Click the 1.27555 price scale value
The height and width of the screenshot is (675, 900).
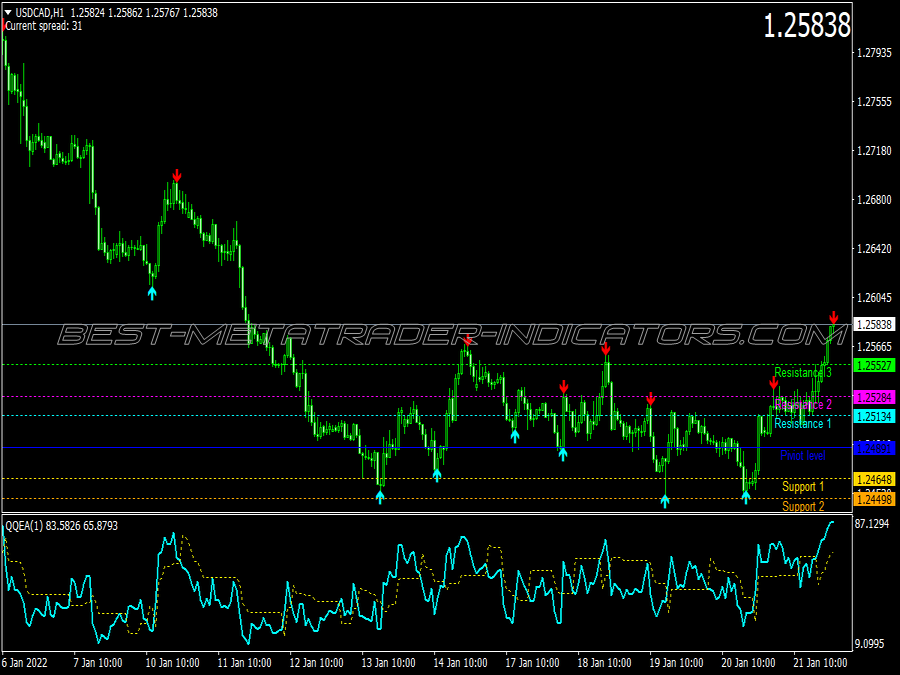[874, 102]
